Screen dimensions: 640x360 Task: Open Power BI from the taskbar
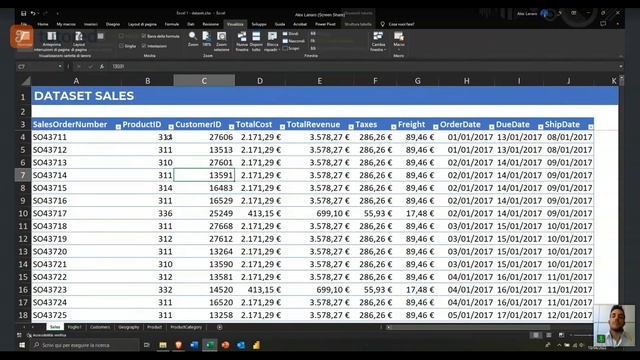pyautogui.click(x=256, y=345)
